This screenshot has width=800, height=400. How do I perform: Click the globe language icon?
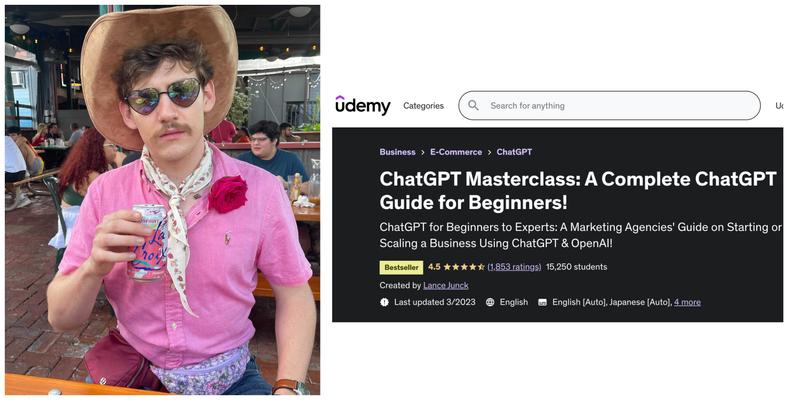coord(490,302)
